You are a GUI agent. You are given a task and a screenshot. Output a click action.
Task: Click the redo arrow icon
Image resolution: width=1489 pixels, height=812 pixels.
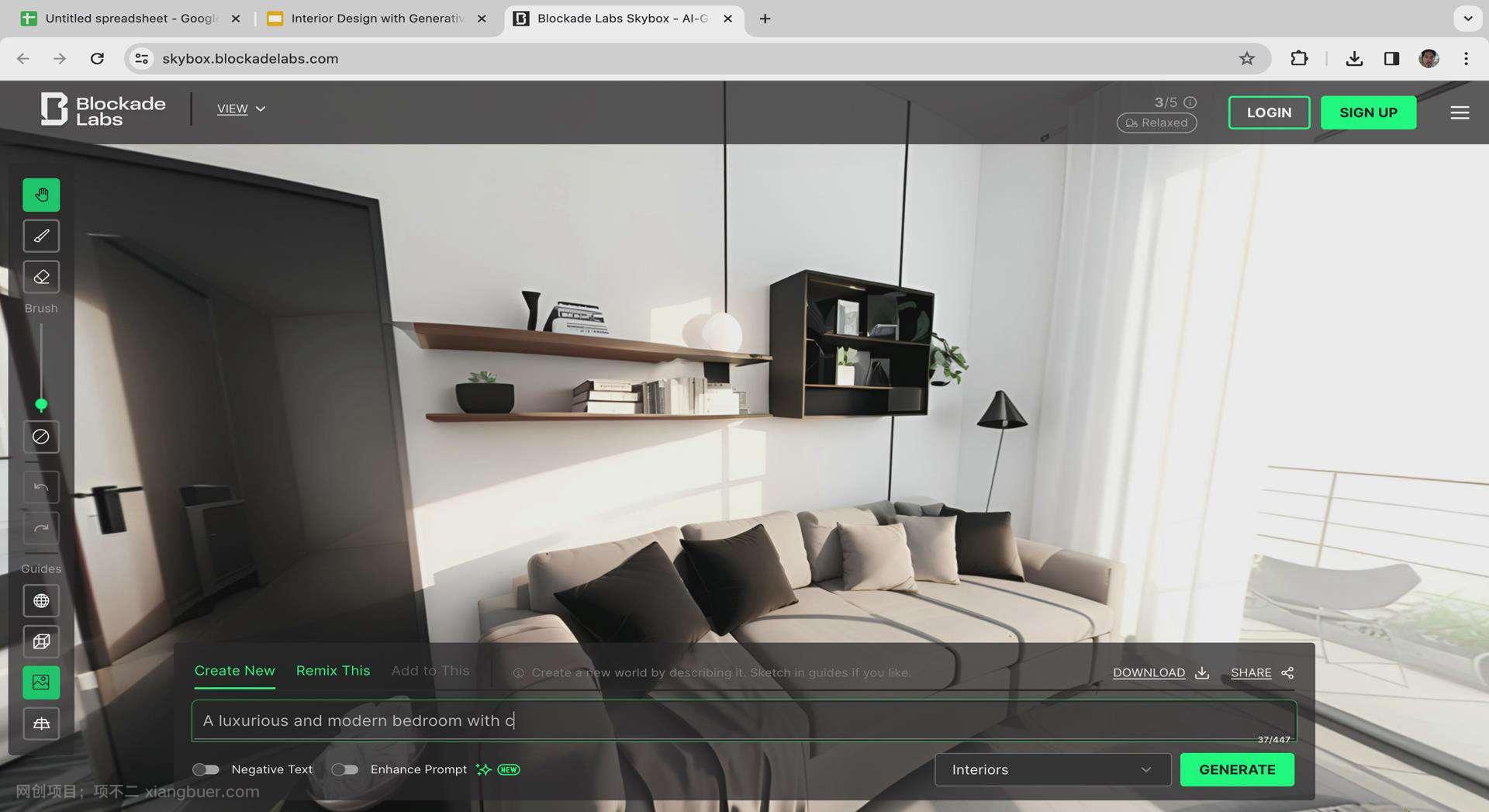(x=41, y=528)
